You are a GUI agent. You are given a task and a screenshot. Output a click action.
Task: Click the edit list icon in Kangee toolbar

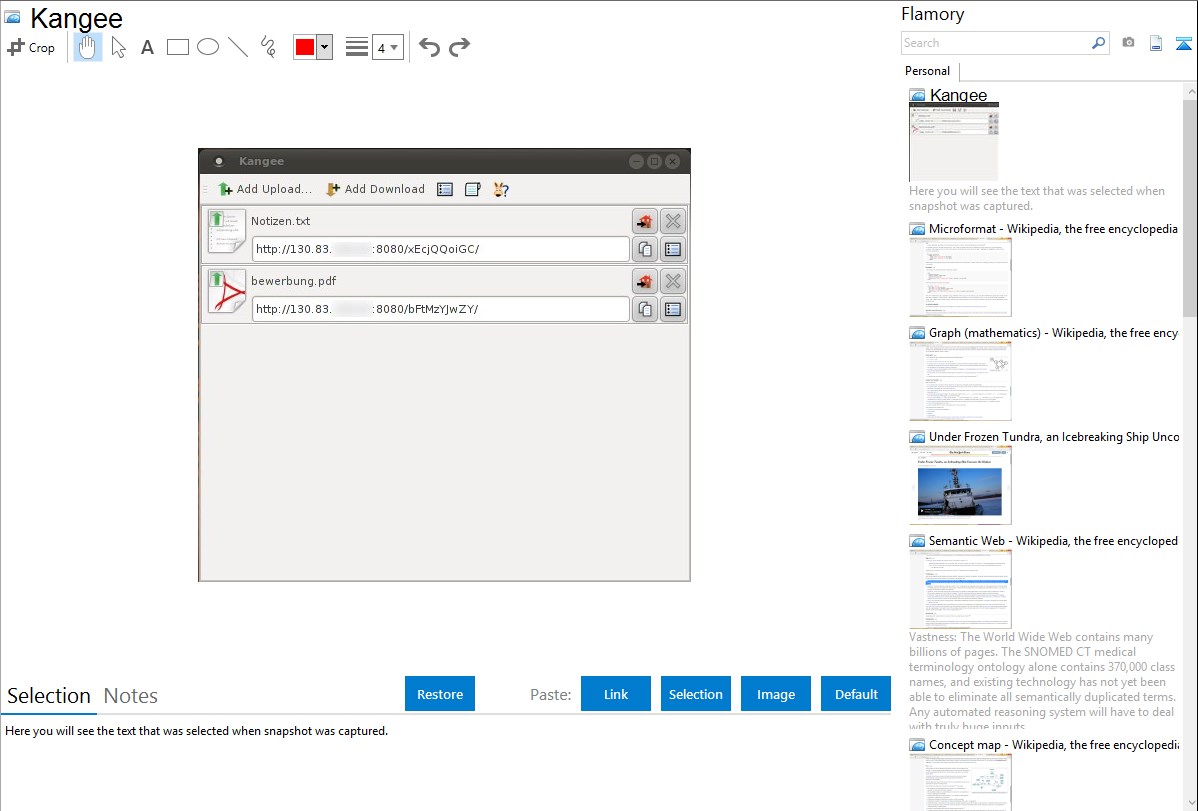coord(473,189)
